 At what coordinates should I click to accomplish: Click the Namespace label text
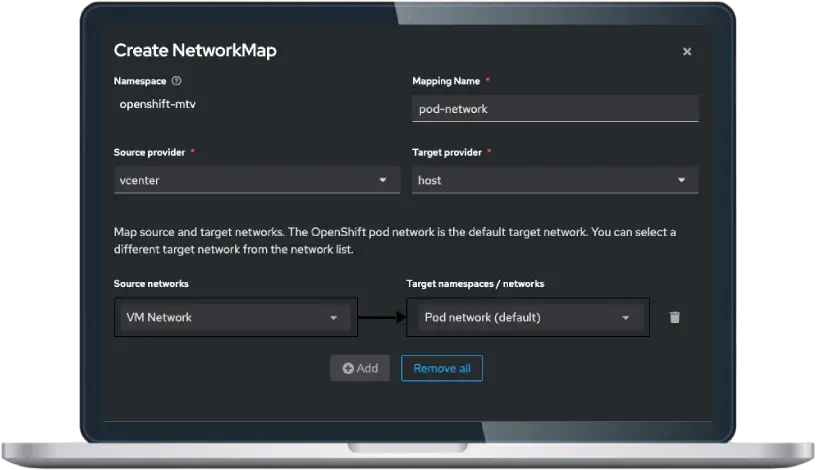(x=140, y=81)
